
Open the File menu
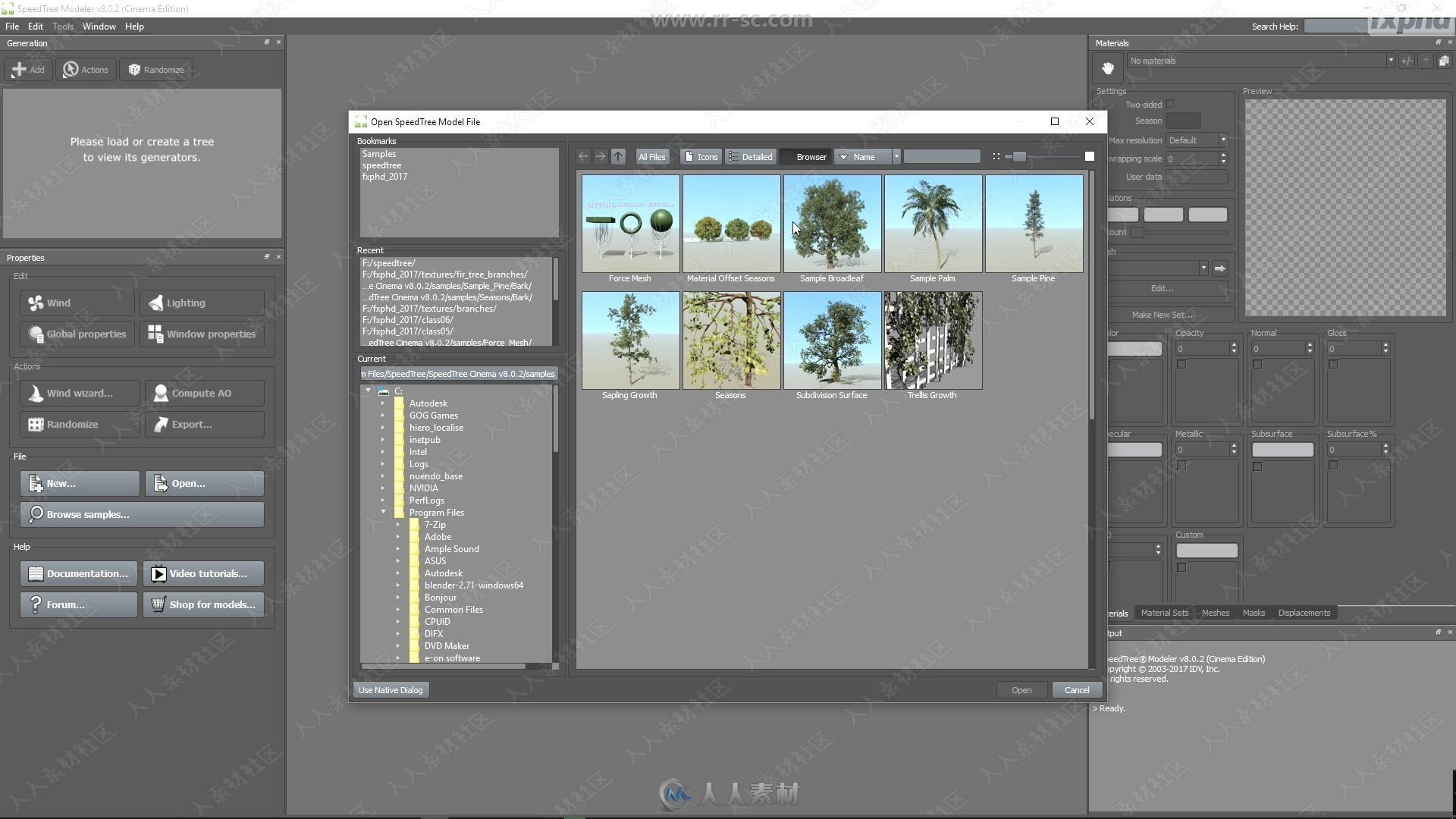tap(12, 27)
